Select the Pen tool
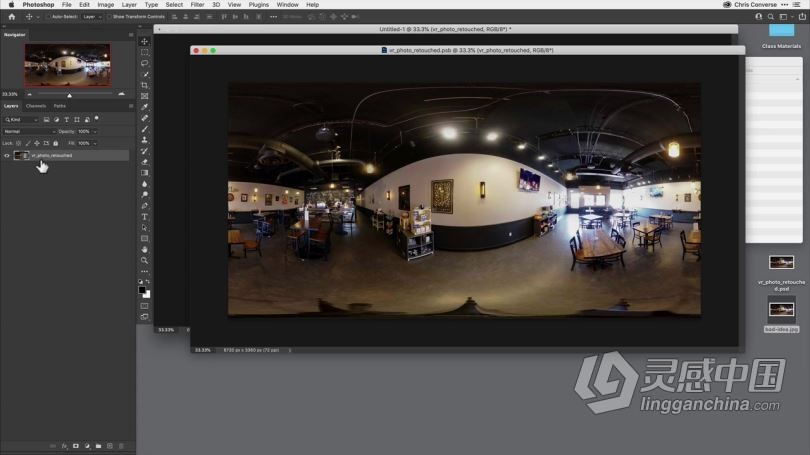The image size is (810, 455). click(x=145, y=206)
